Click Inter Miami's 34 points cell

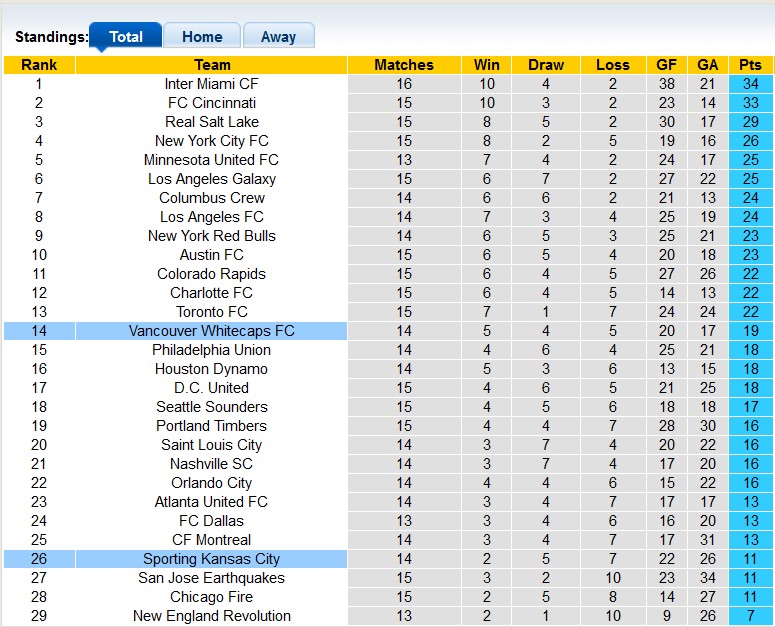[x=750, y=84]
